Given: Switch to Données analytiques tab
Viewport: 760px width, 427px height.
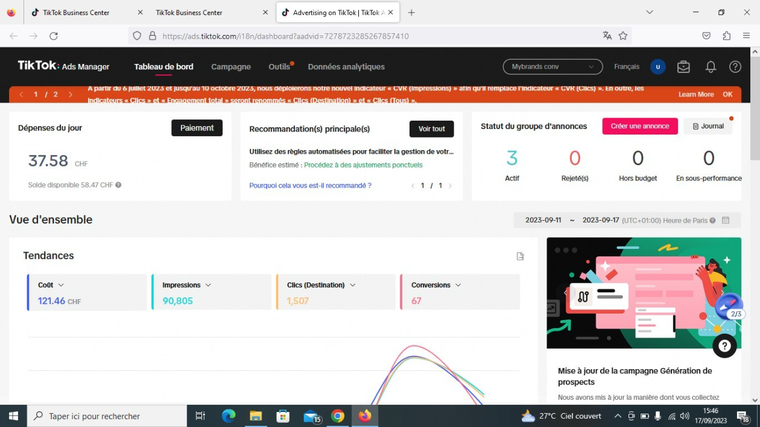Looking at the screenshot, I should (346, 67).
